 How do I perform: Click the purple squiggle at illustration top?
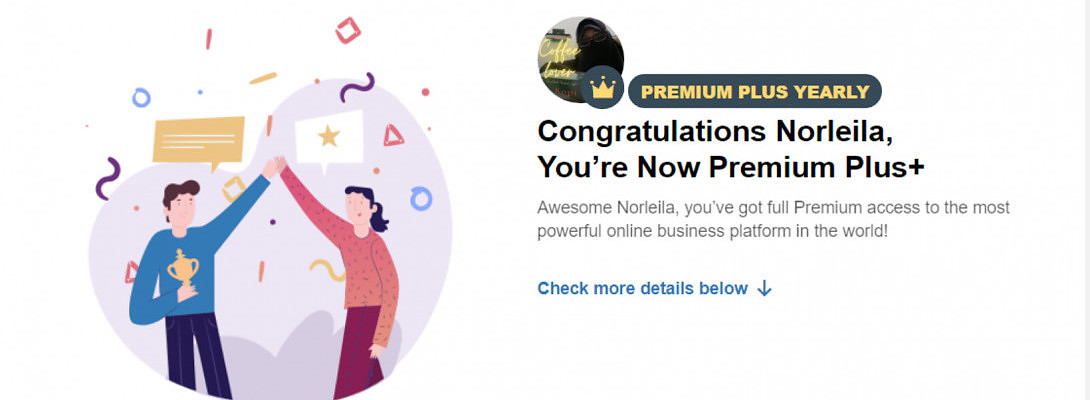[356, 88]
